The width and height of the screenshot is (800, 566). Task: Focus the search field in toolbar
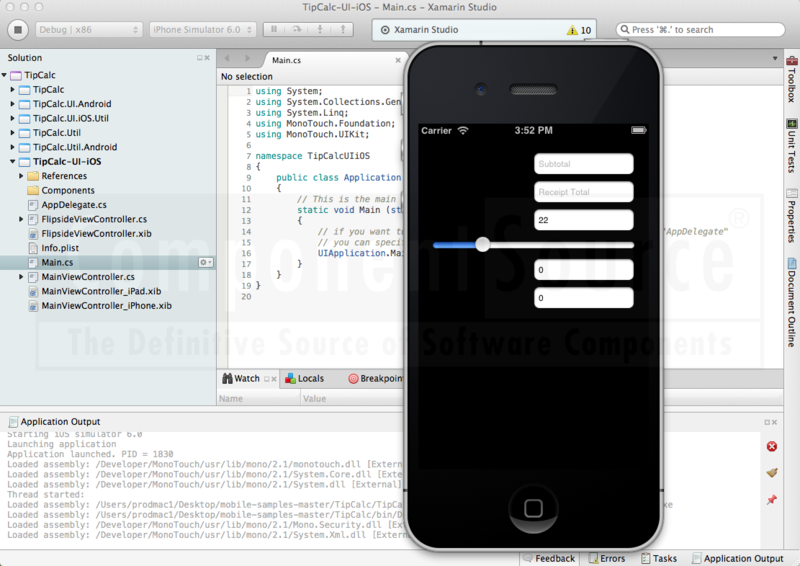coord(700,30)
